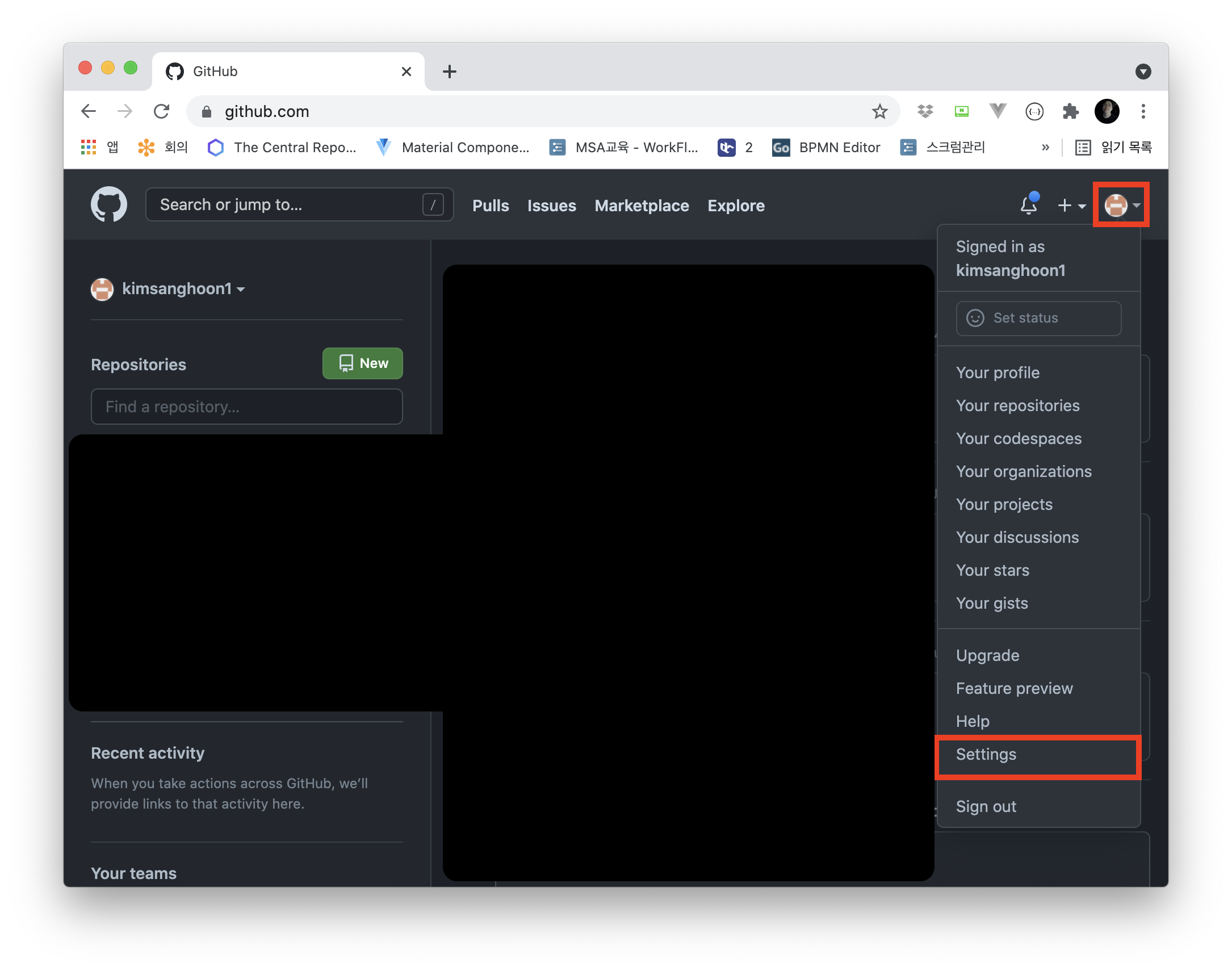
Task: Click the browser back arrow
Action: pos(89,111)
